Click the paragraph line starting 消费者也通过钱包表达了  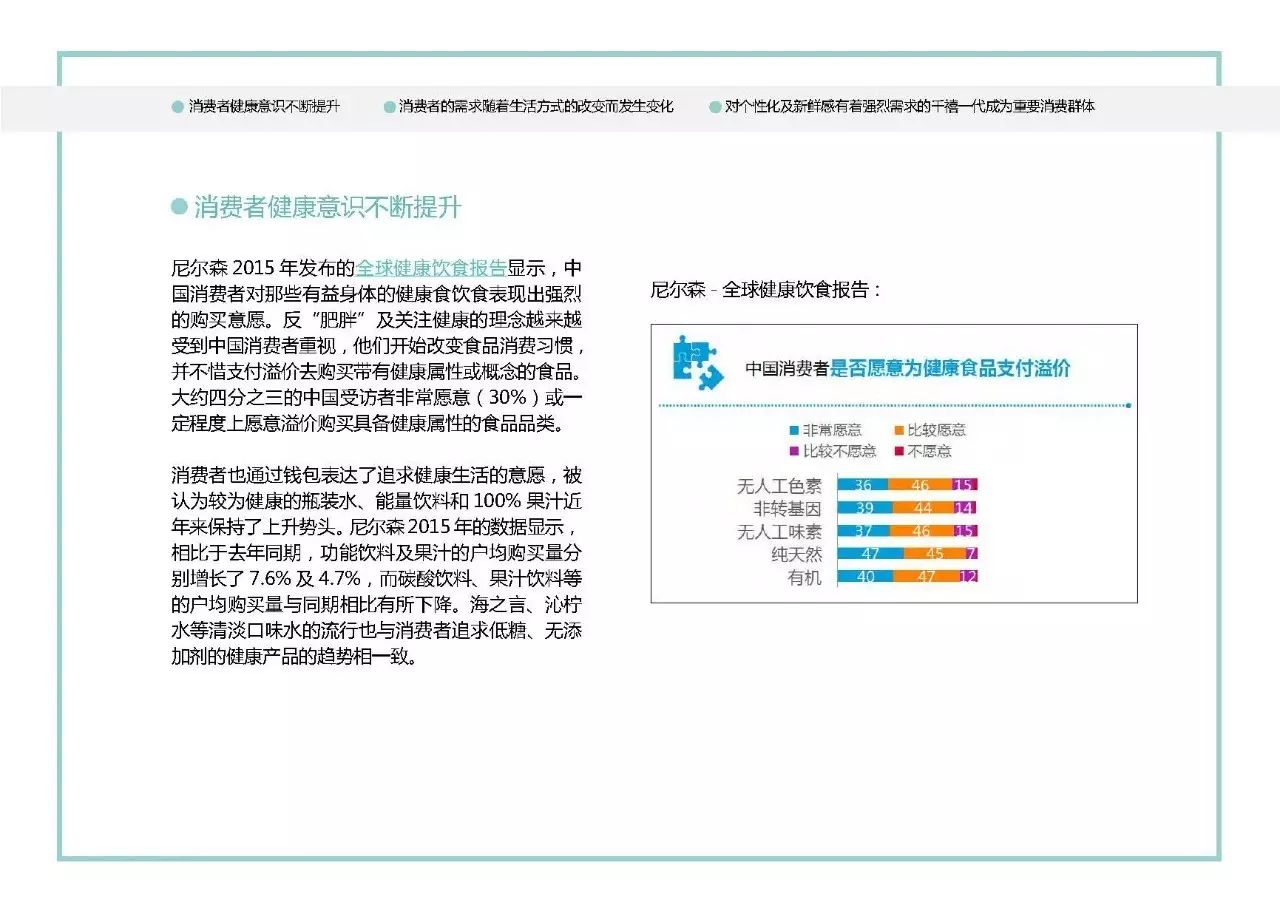(376, 473)
